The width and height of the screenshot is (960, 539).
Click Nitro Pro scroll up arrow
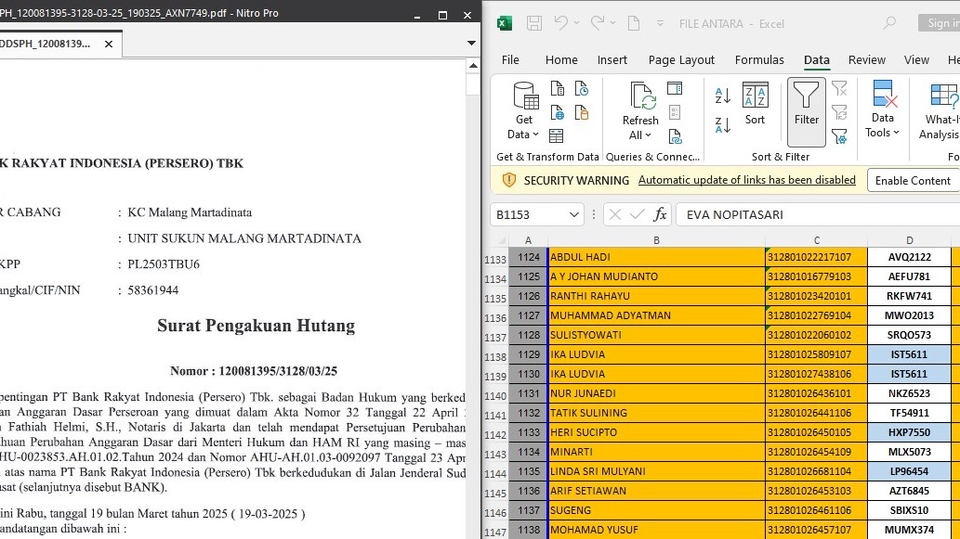click(473, 66)
